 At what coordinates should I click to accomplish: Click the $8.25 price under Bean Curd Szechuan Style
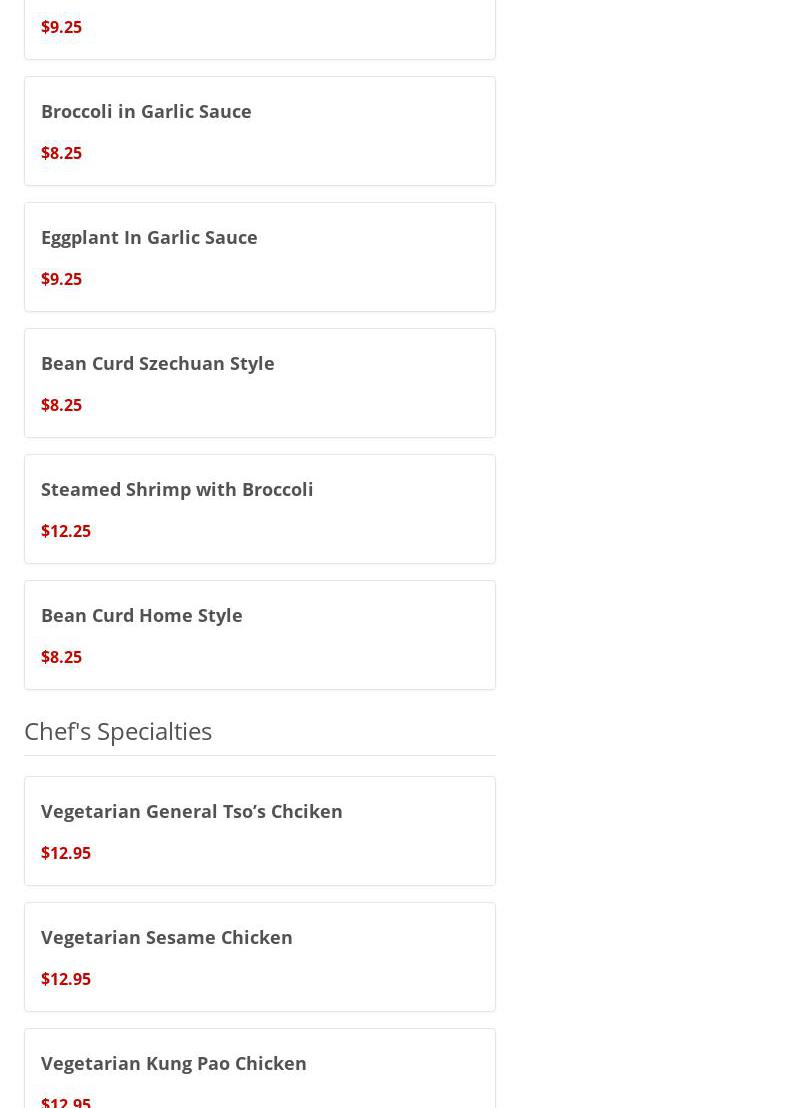61,405
